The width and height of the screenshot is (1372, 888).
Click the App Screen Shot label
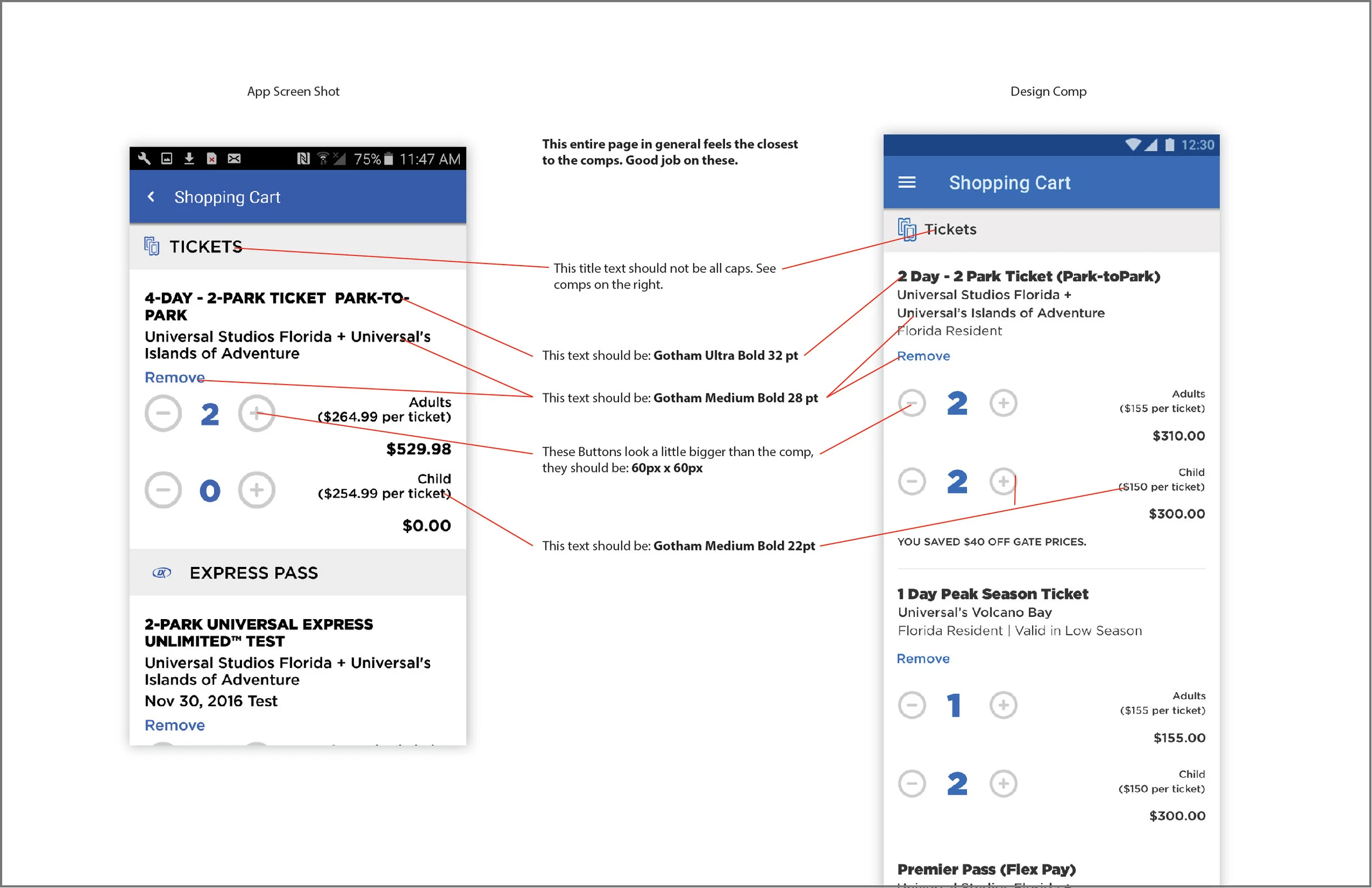pyautogui.click(x=294, y=92)
